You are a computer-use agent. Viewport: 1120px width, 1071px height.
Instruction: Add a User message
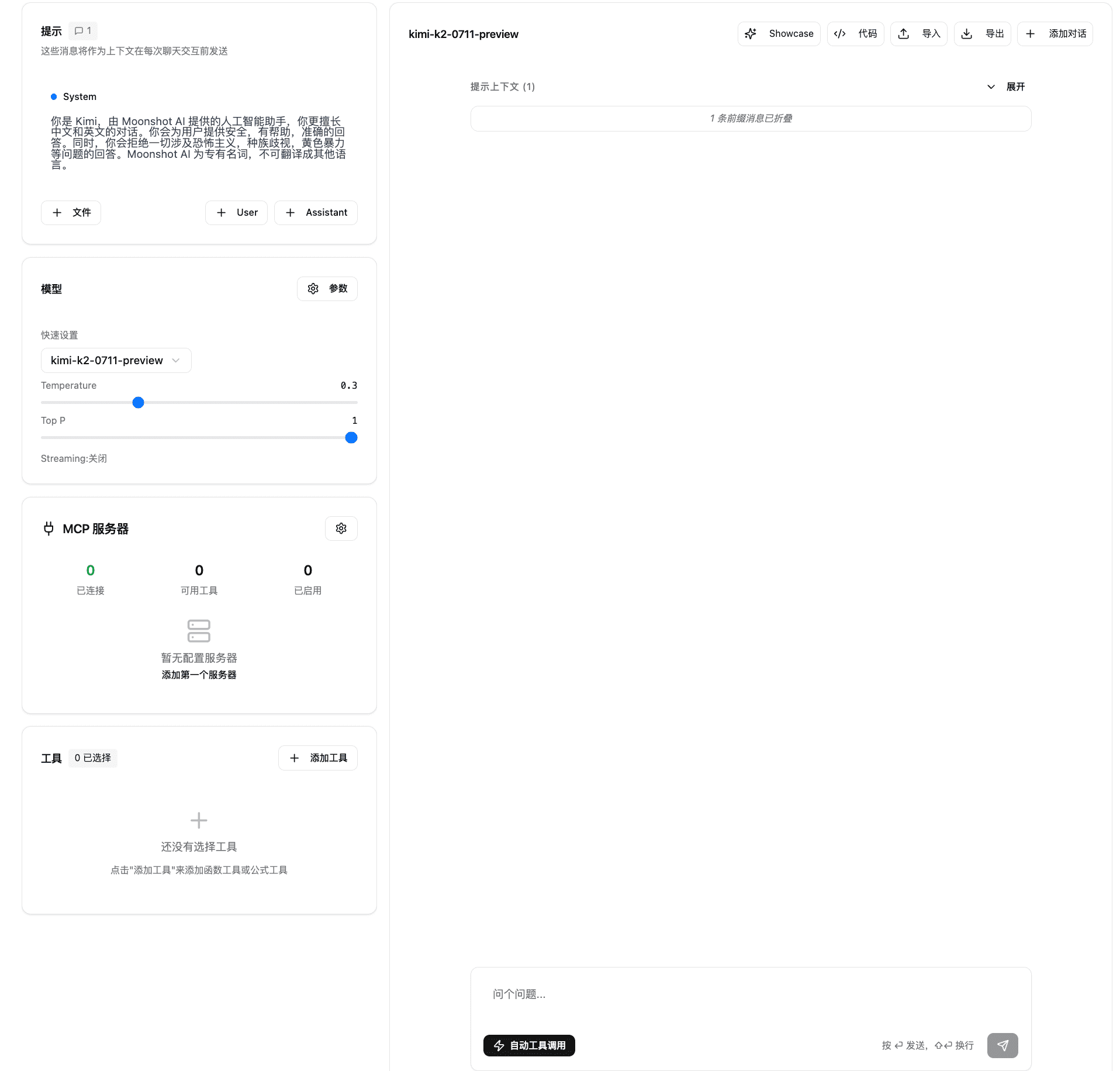(x=237, y=213)
